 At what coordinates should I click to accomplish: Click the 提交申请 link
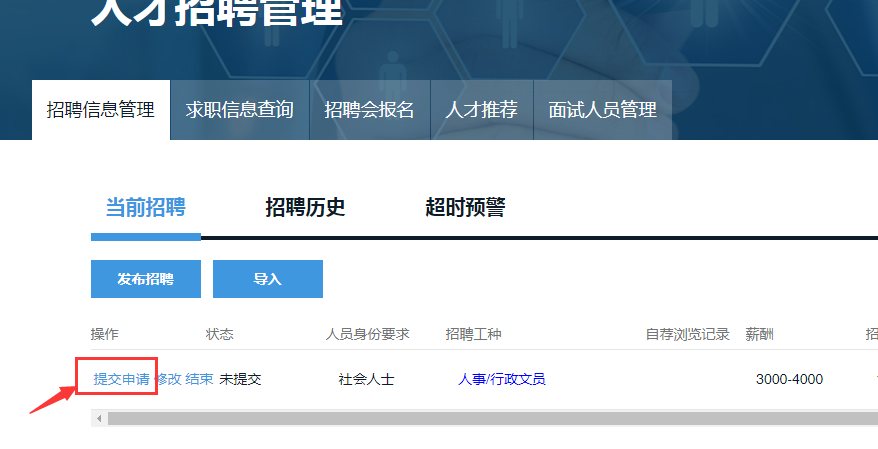pyautogui.click(x=121, y=379)
